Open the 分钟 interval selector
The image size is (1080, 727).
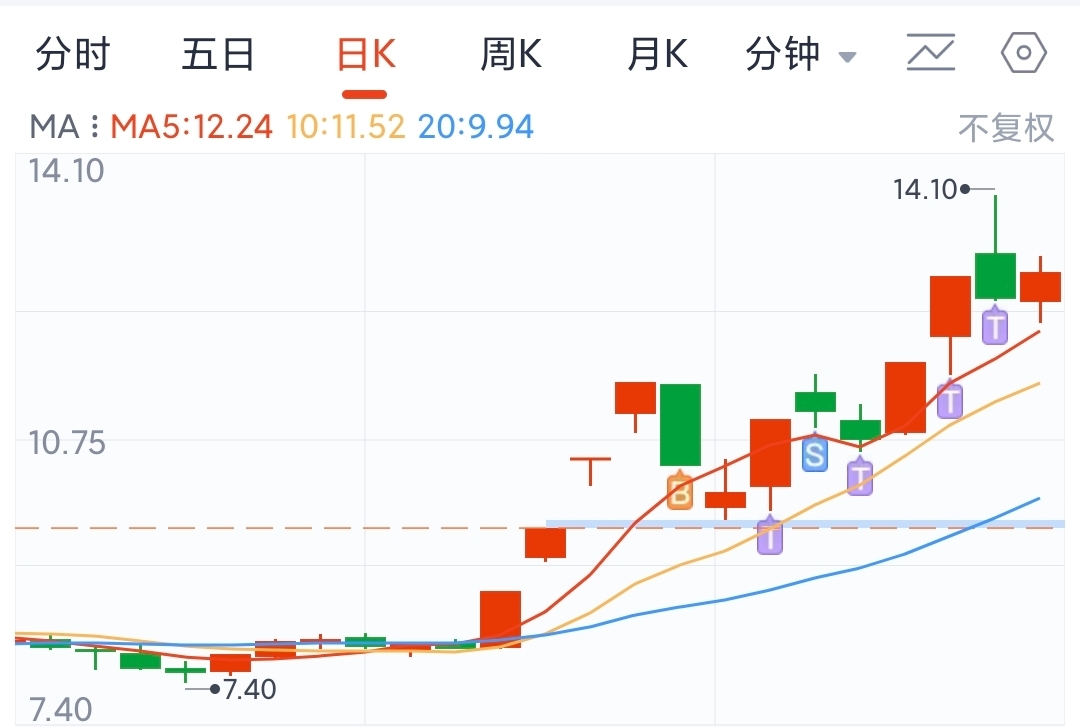[x=800, y=54]
